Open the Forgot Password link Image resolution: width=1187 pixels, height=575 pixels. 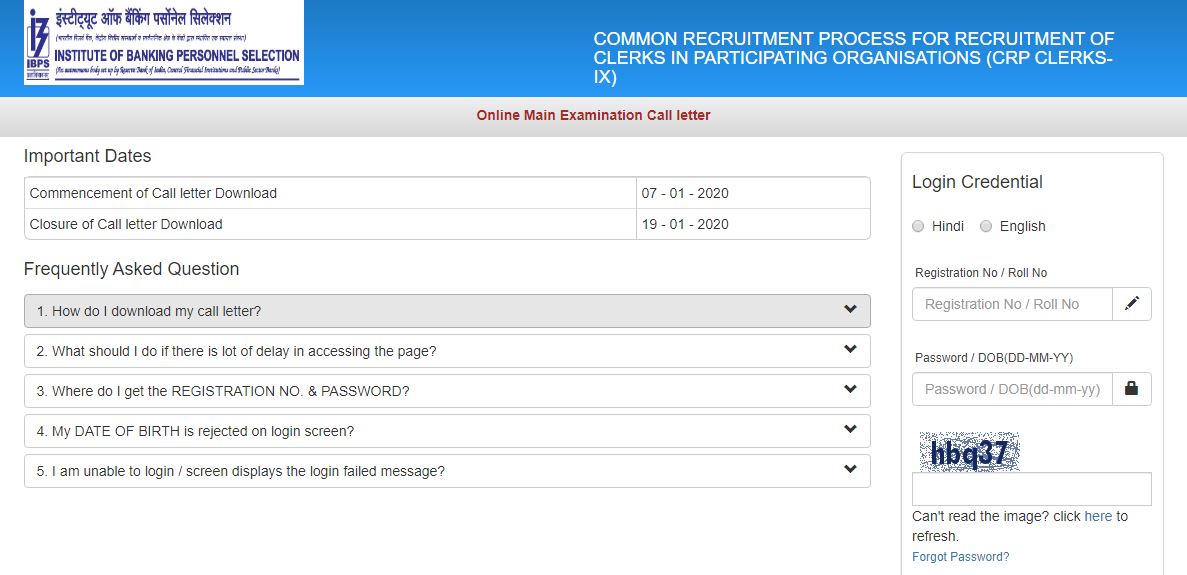[x=960, y=557]
